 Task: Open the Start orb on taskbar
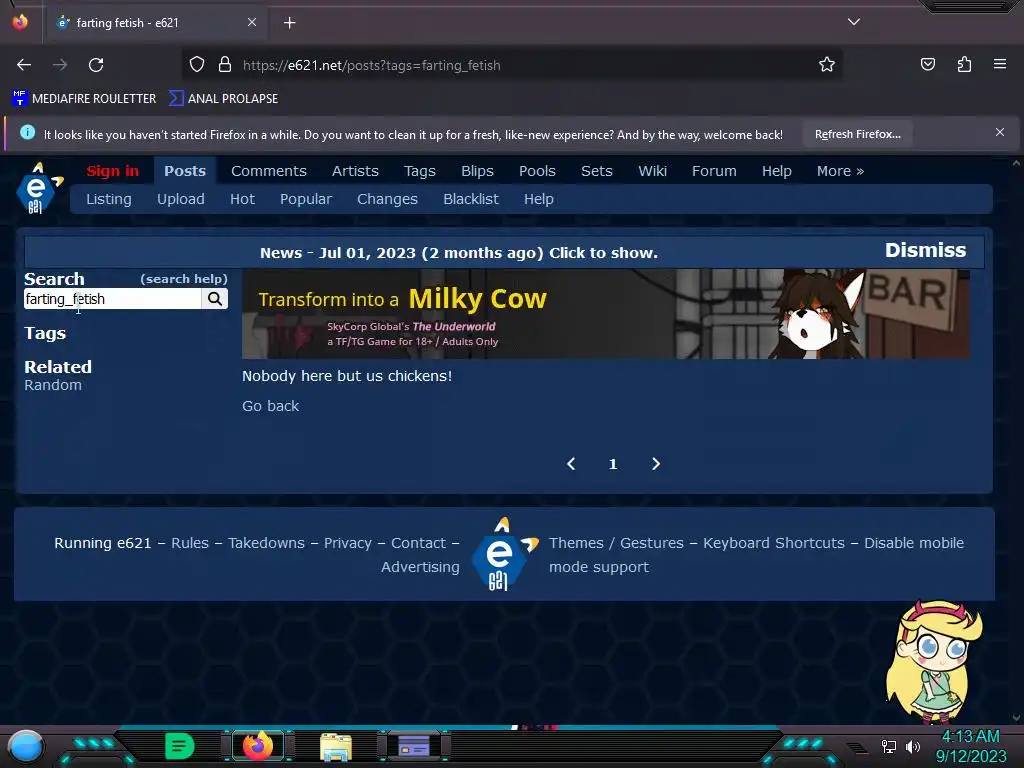[x=26, y=746]
